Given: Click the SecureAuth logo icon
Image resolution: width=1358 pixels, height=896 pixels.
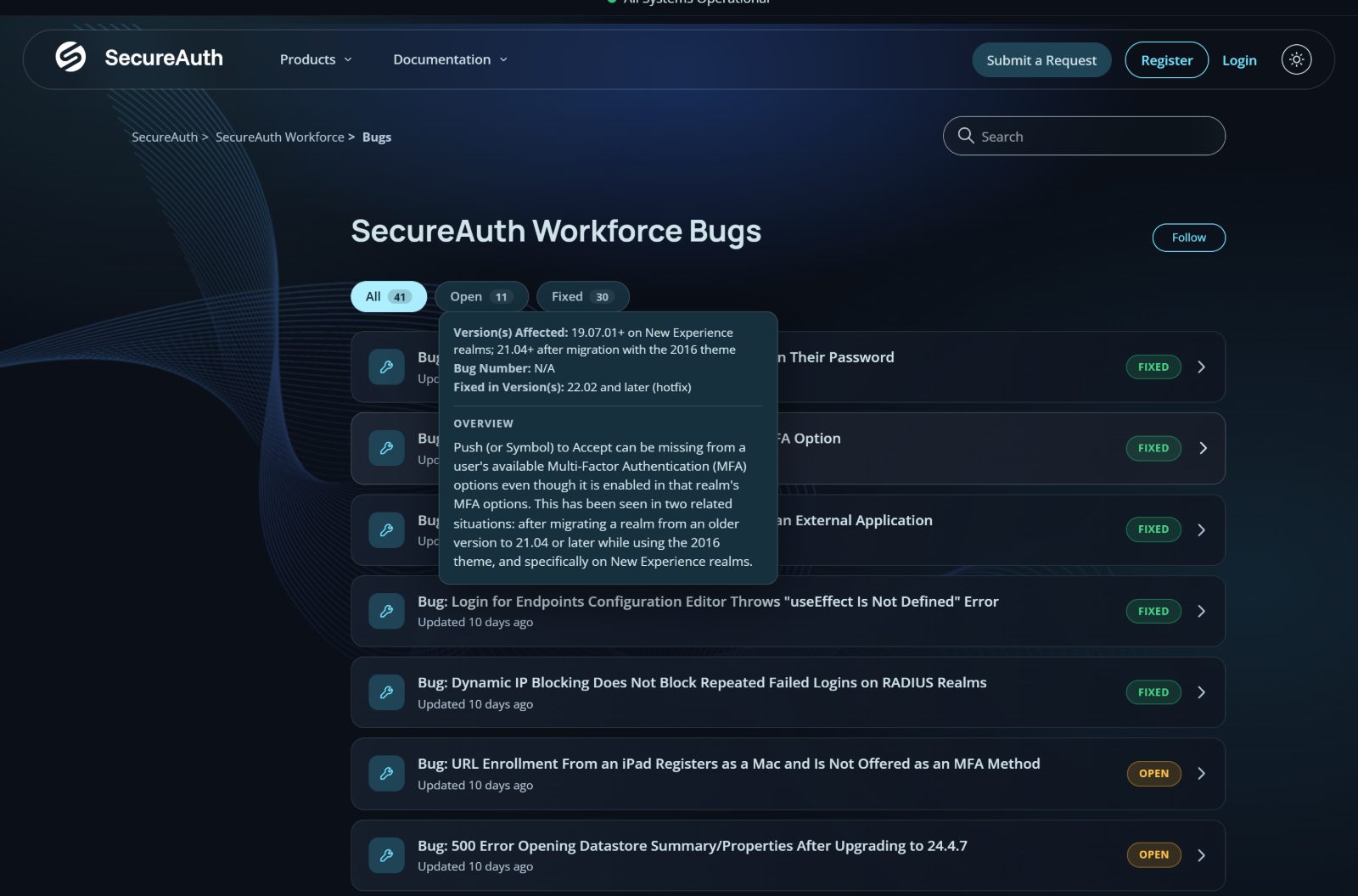Looking at the screenshot, I should point(70,58).
